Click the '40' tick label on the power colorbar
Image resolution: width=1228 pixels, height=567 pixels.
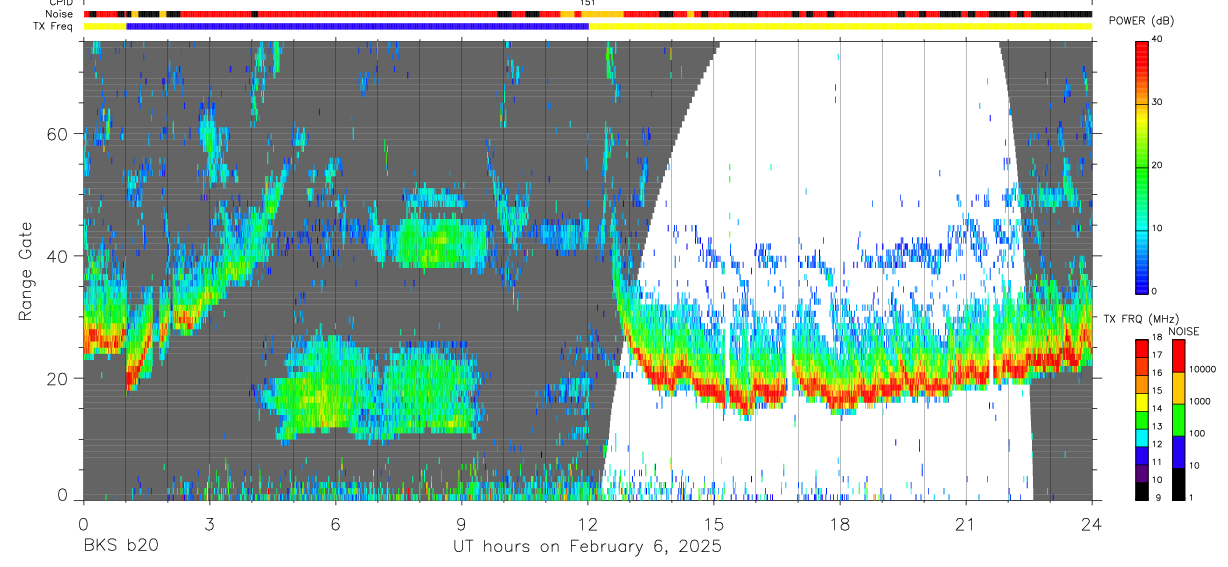pyautogui.click(x=1158, y=39)
